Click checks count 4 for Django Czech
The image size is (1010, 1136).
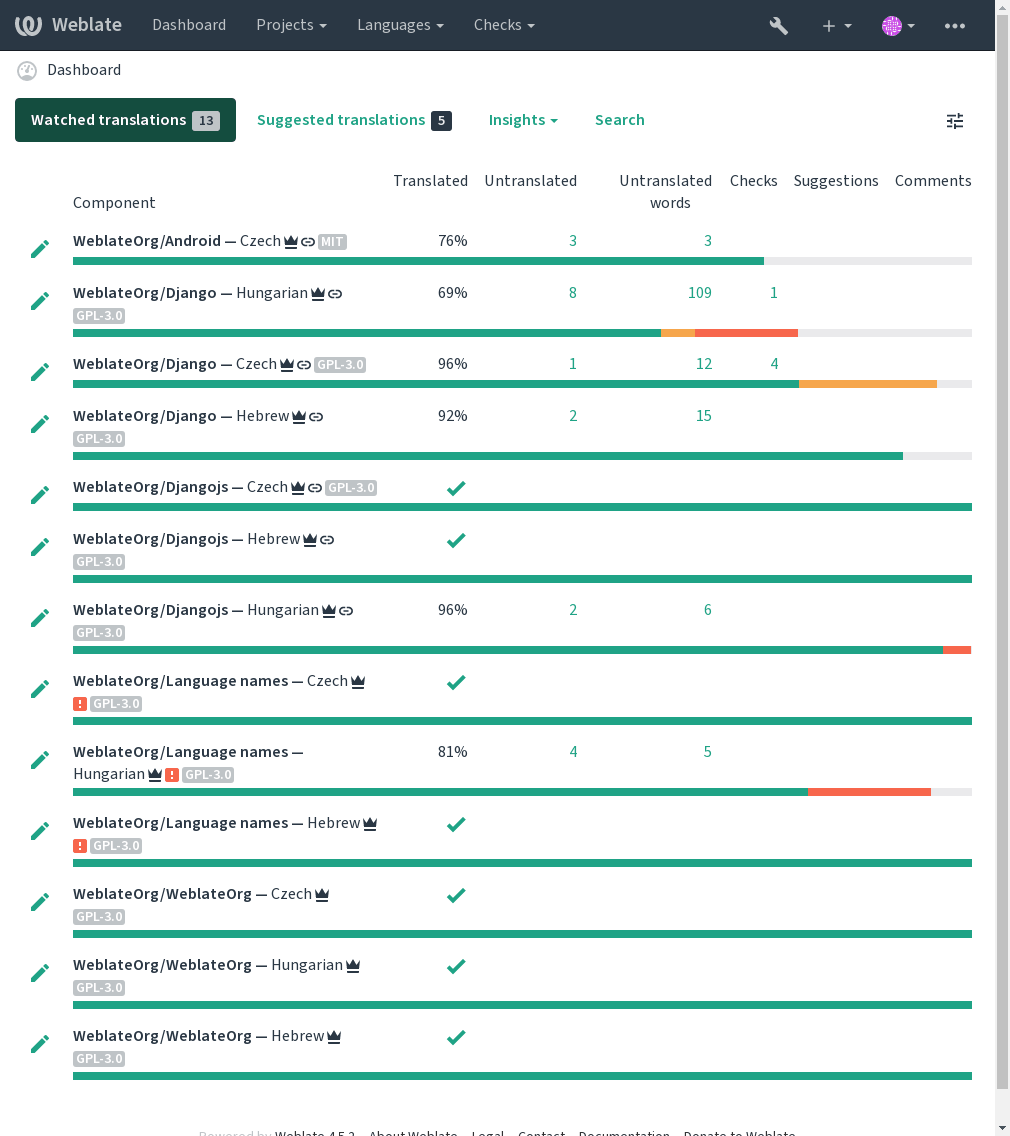pyautogui.click(x=774, y=364)
